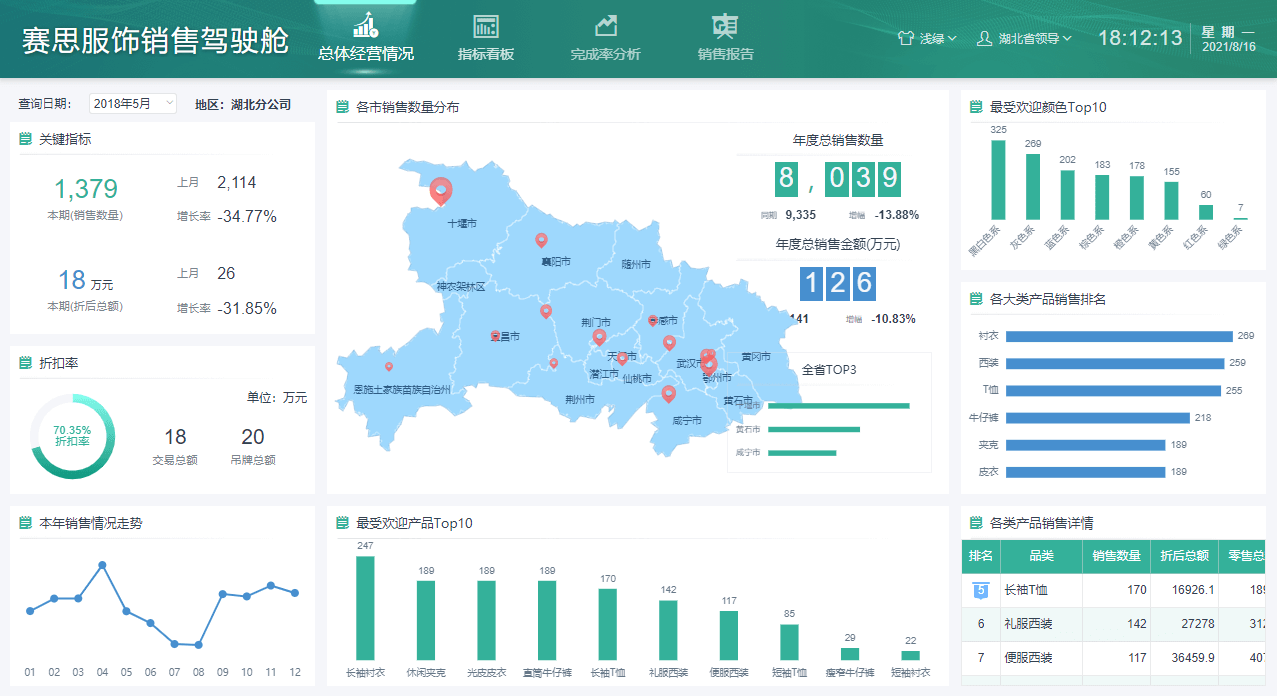Image resolution: width=1277 pixels, height=696 pixels.
Task: Click the 完成率分析 trend icon
Action: 605,27
